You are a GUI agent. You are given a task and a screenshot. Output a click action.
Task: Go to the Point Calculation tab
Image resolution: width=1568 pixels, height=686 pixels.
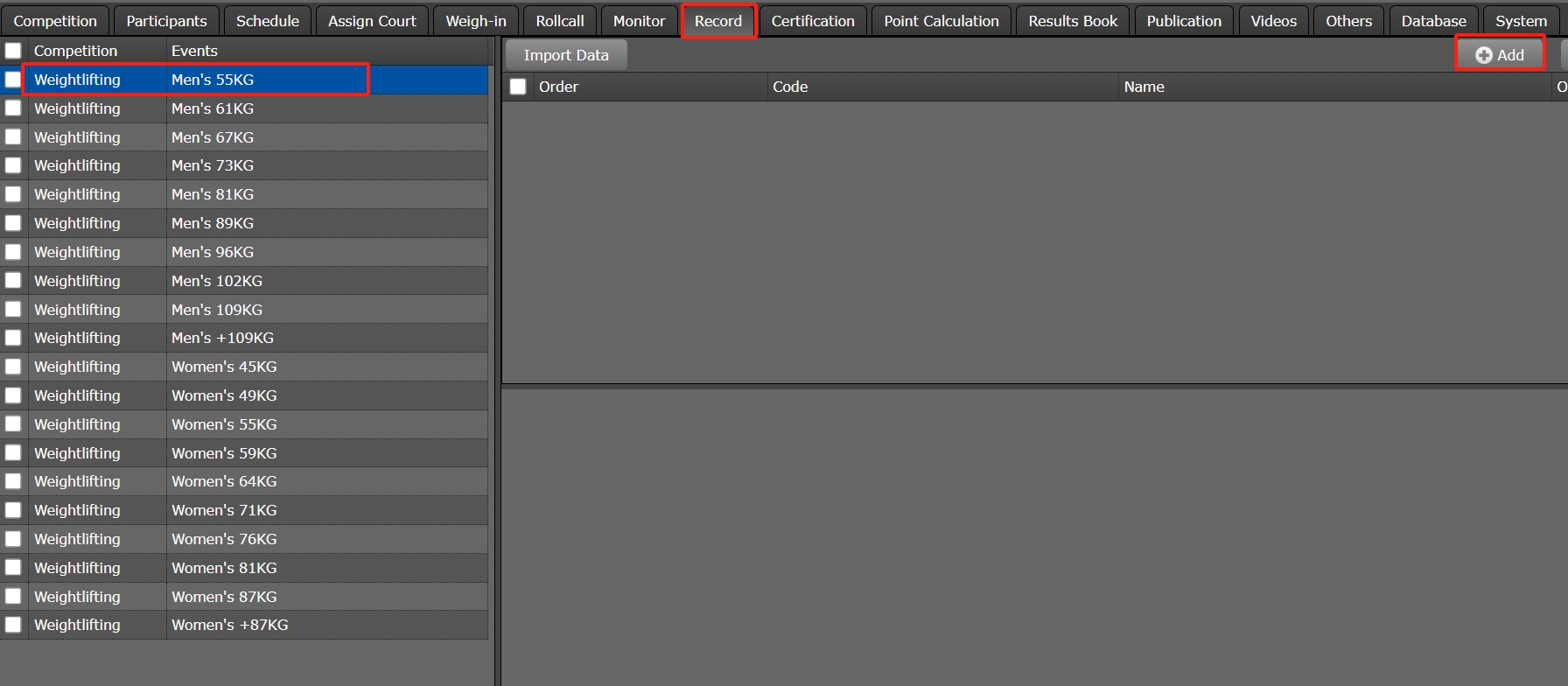(x=941, y=21)
